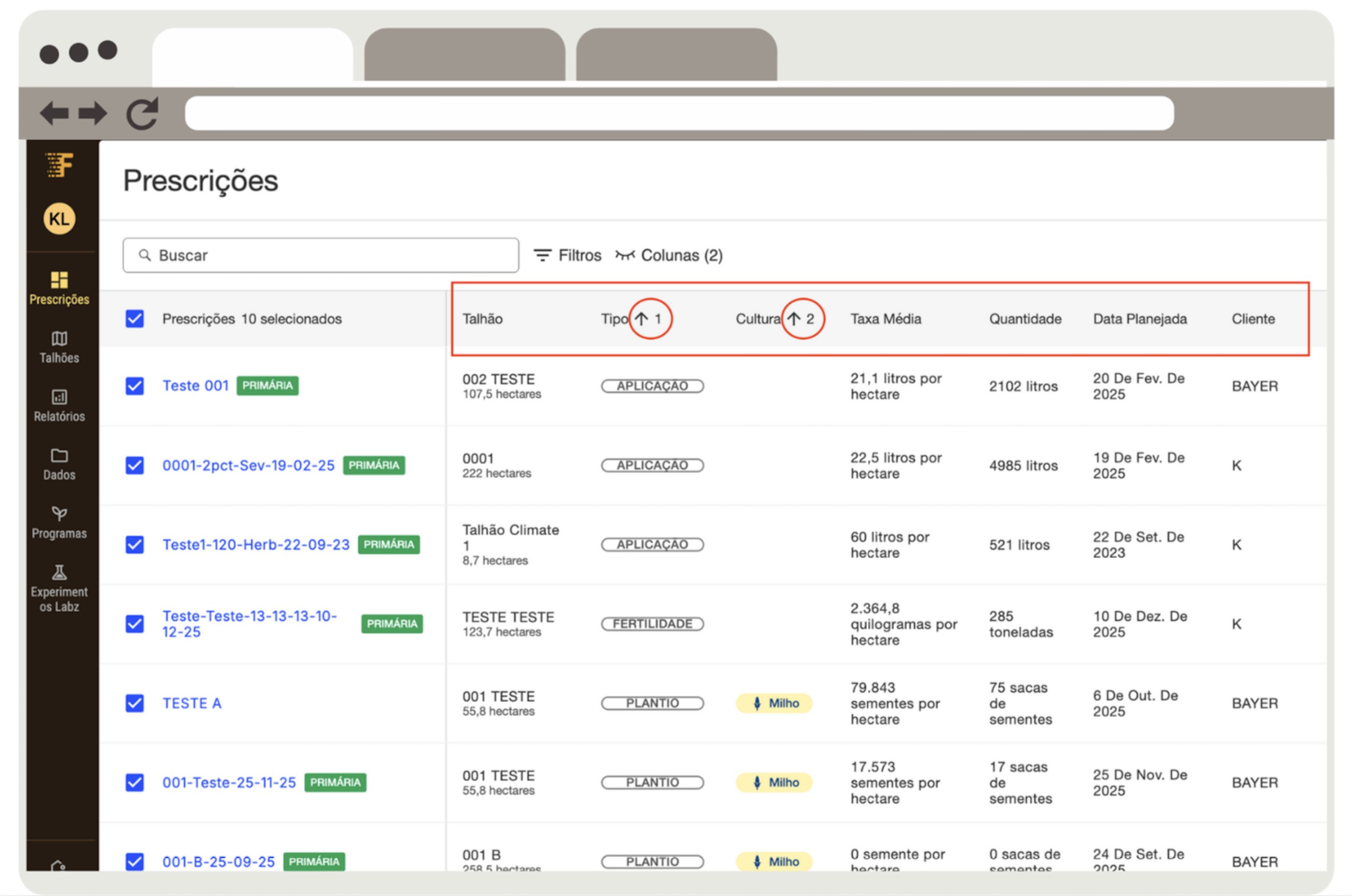Screen dimensions: 1352x896
Task: Switch to the second browser tab
Action: pyautogui.click(x=464, y=55)
